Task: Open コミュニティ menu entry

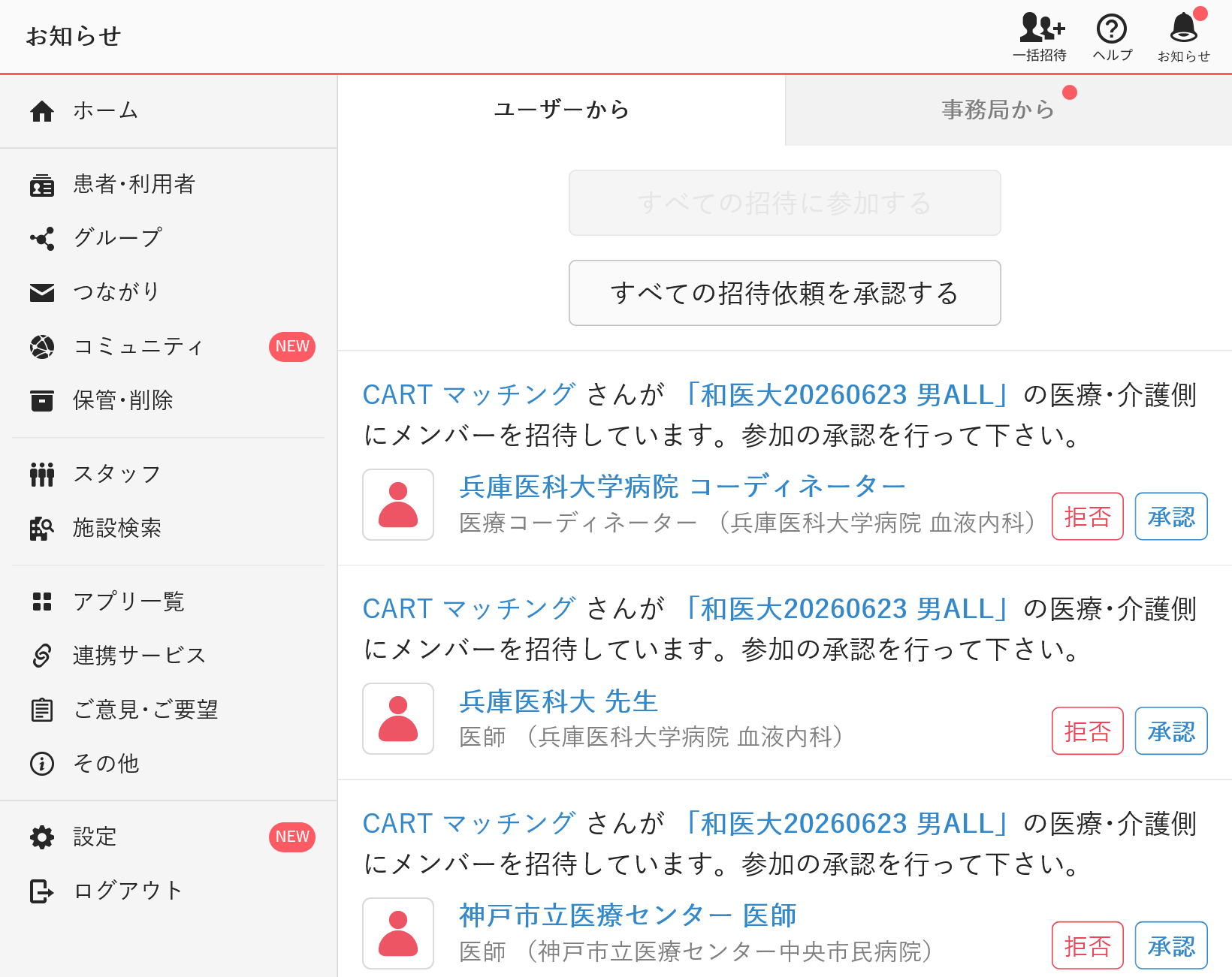Action: coord(168,346)
